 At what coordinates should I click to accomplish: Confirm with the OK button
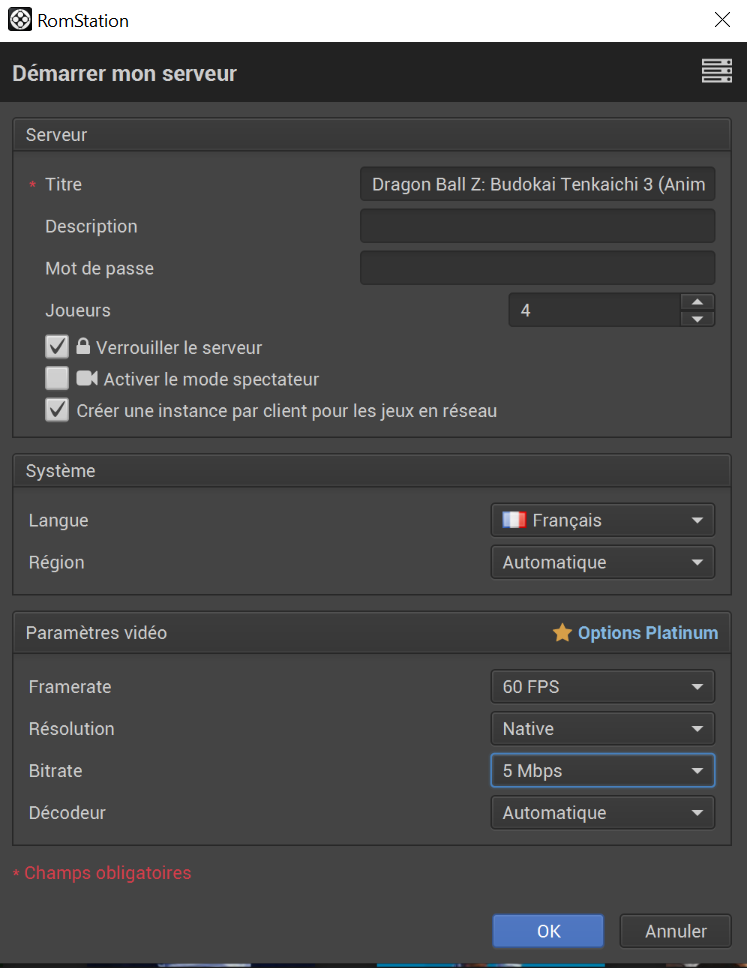tap(548, 931)
